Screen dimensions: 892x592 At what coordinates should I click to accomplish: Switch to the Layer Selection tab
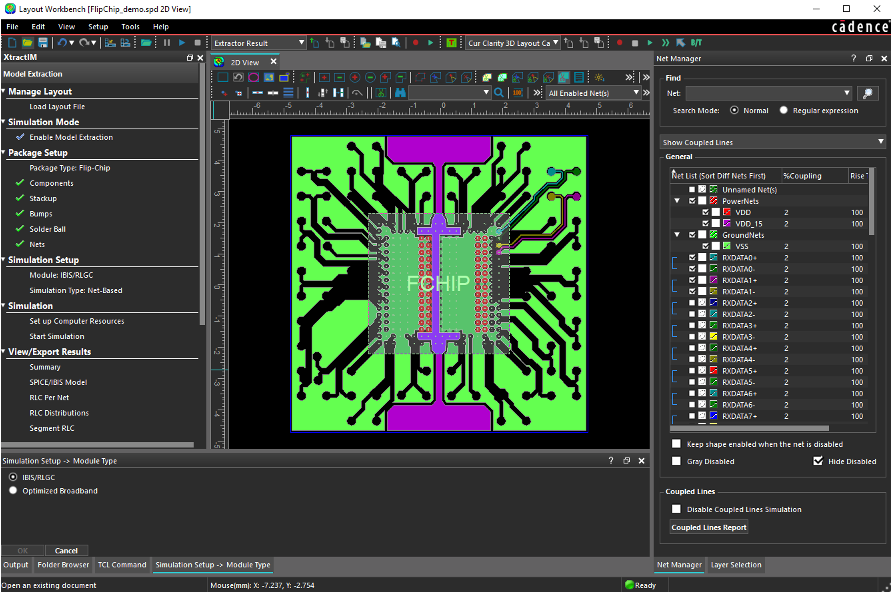pyautogui.click(x=736, y=565)
